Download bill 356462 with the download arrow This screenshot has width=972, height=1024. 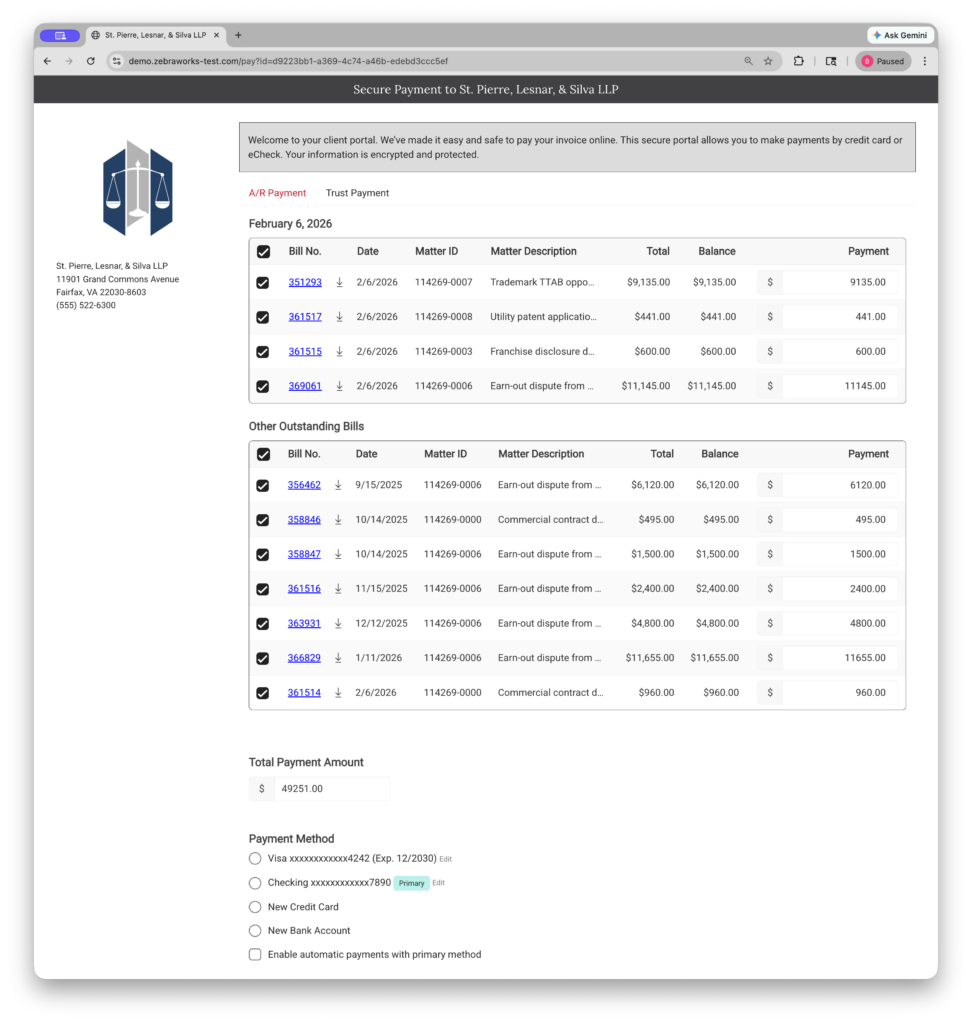(x=338, y=485)
